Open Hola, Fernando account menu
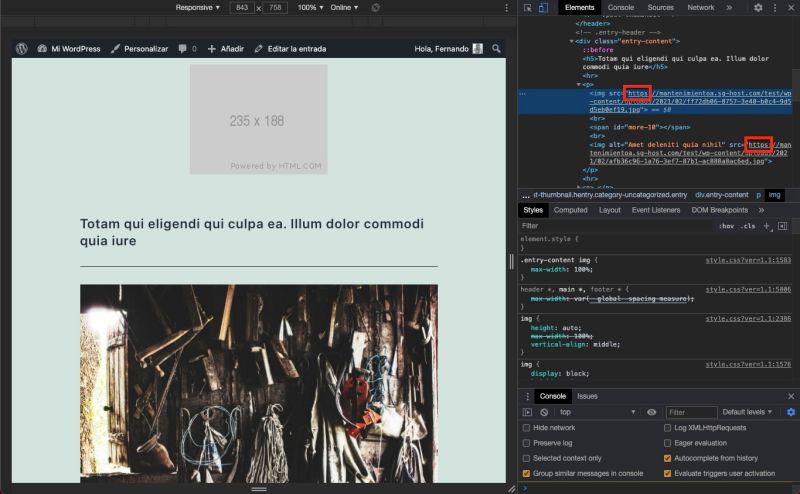 pos(448,49)
